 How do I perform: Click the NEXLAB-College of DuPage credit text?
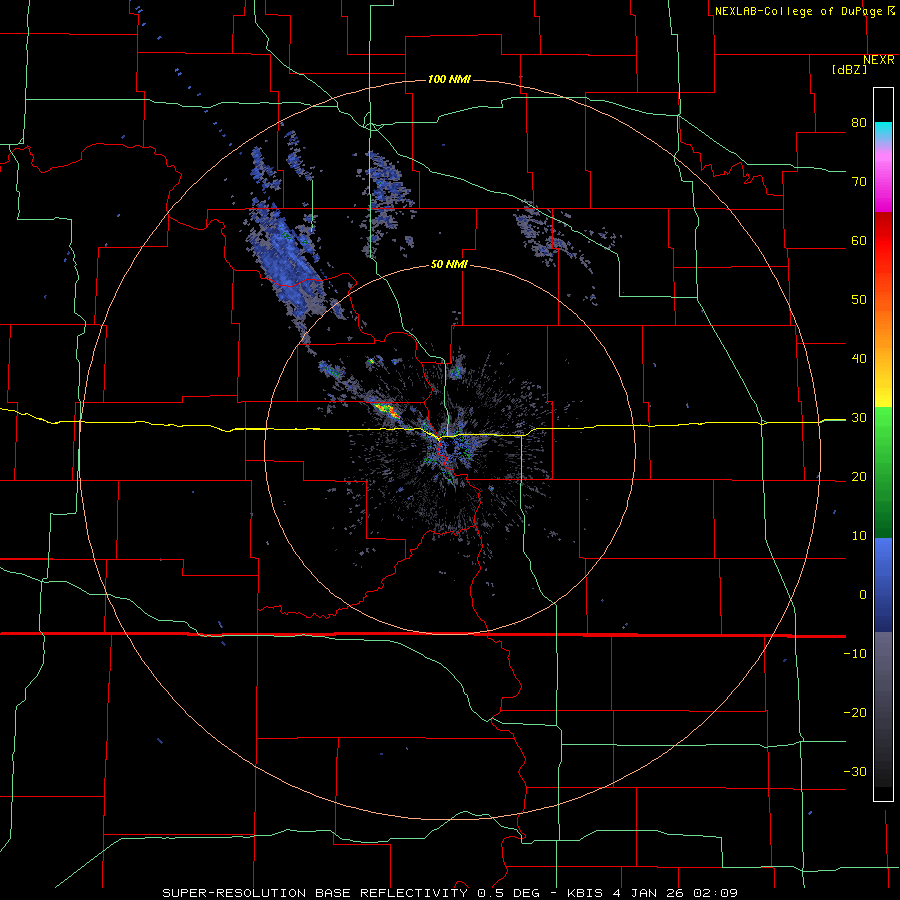(798, 11)
